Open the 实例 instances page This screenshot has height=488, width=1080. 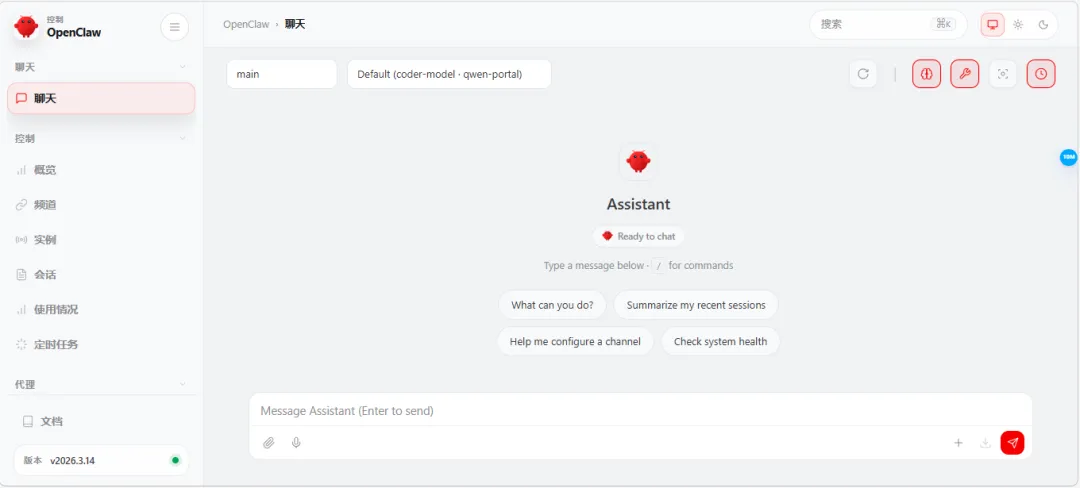[101, 240]
